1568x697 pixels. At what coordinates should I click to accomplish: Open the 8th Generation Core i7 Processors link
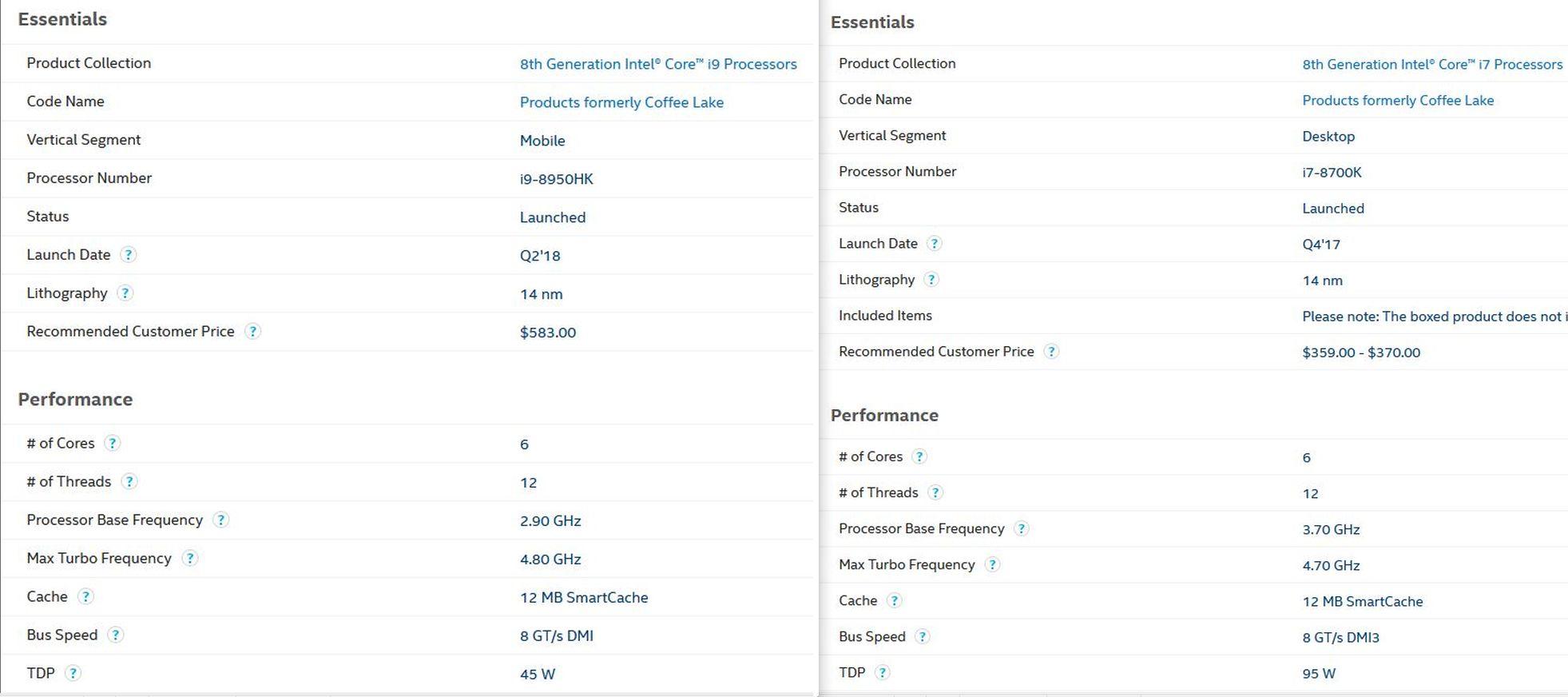pos(1432,65)
